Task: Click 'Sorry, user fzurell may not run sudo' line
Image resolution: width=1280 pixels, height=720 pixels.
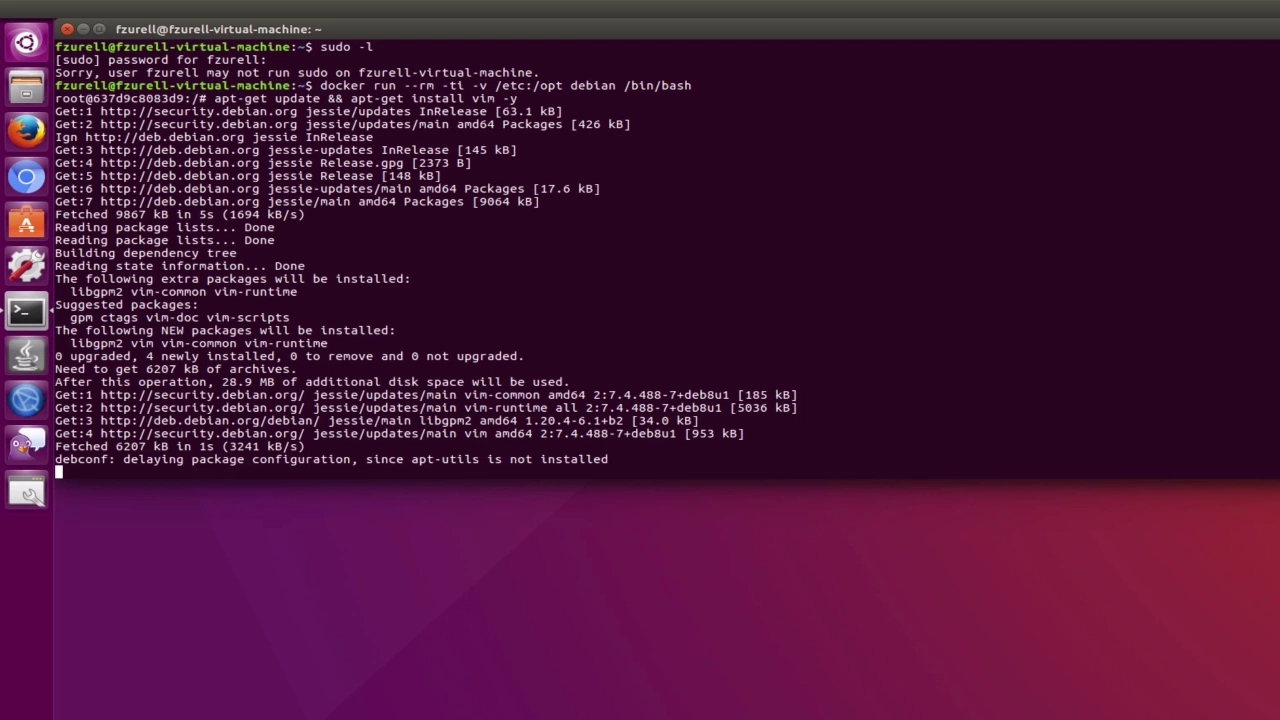Action: [x=297, y=73]
